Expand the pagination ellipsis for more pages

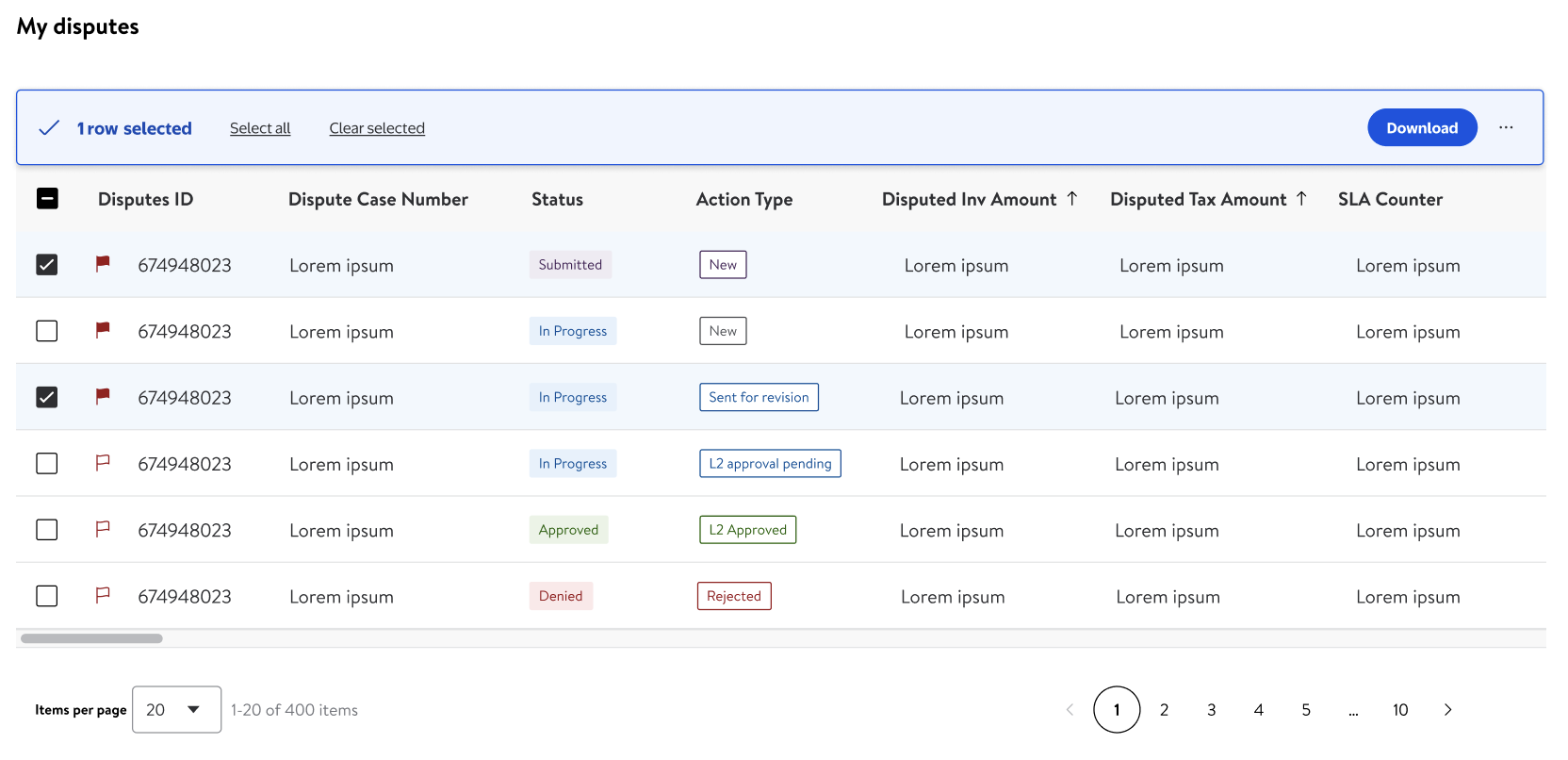point(1353,711)
